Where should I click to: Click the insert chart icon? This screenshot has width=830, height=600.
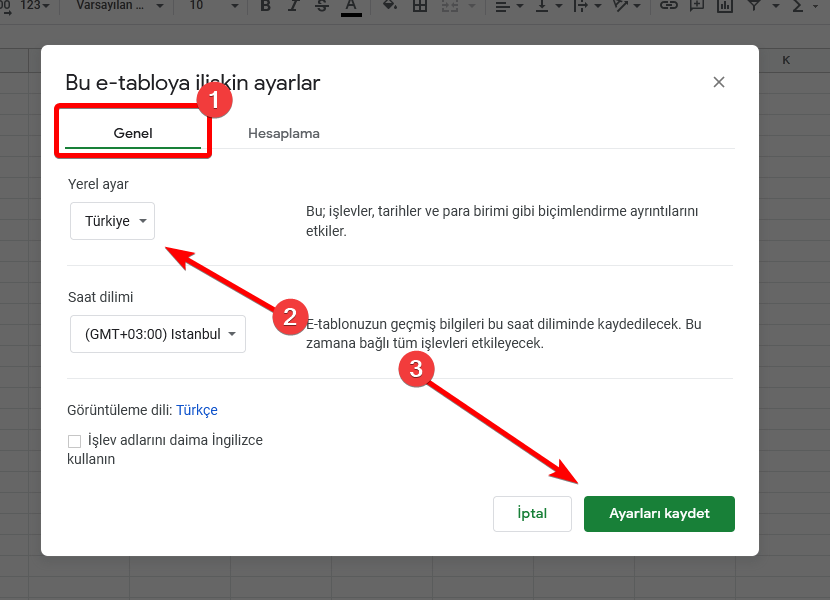coord(725,6)
